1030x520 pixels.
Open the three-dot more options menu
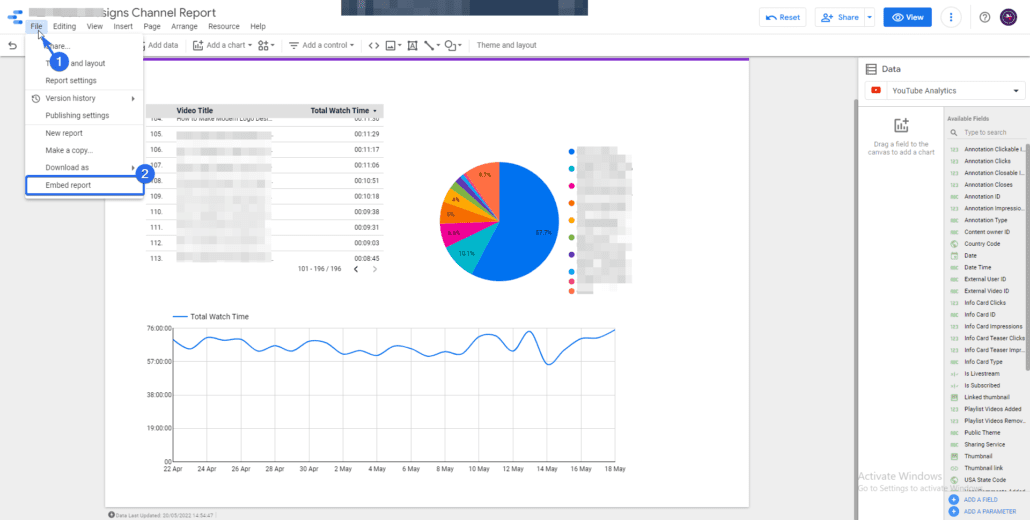pyautogui.click(x=950, y=17)
